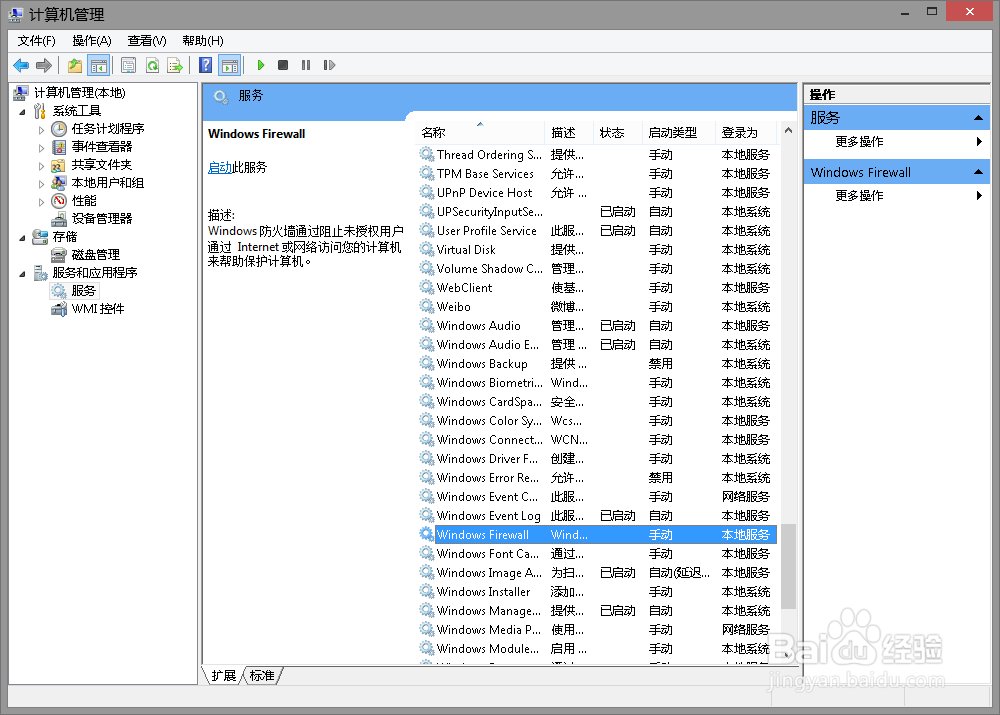Click the Restart Service icon
1000x715 pixels.
pos(330,64)
